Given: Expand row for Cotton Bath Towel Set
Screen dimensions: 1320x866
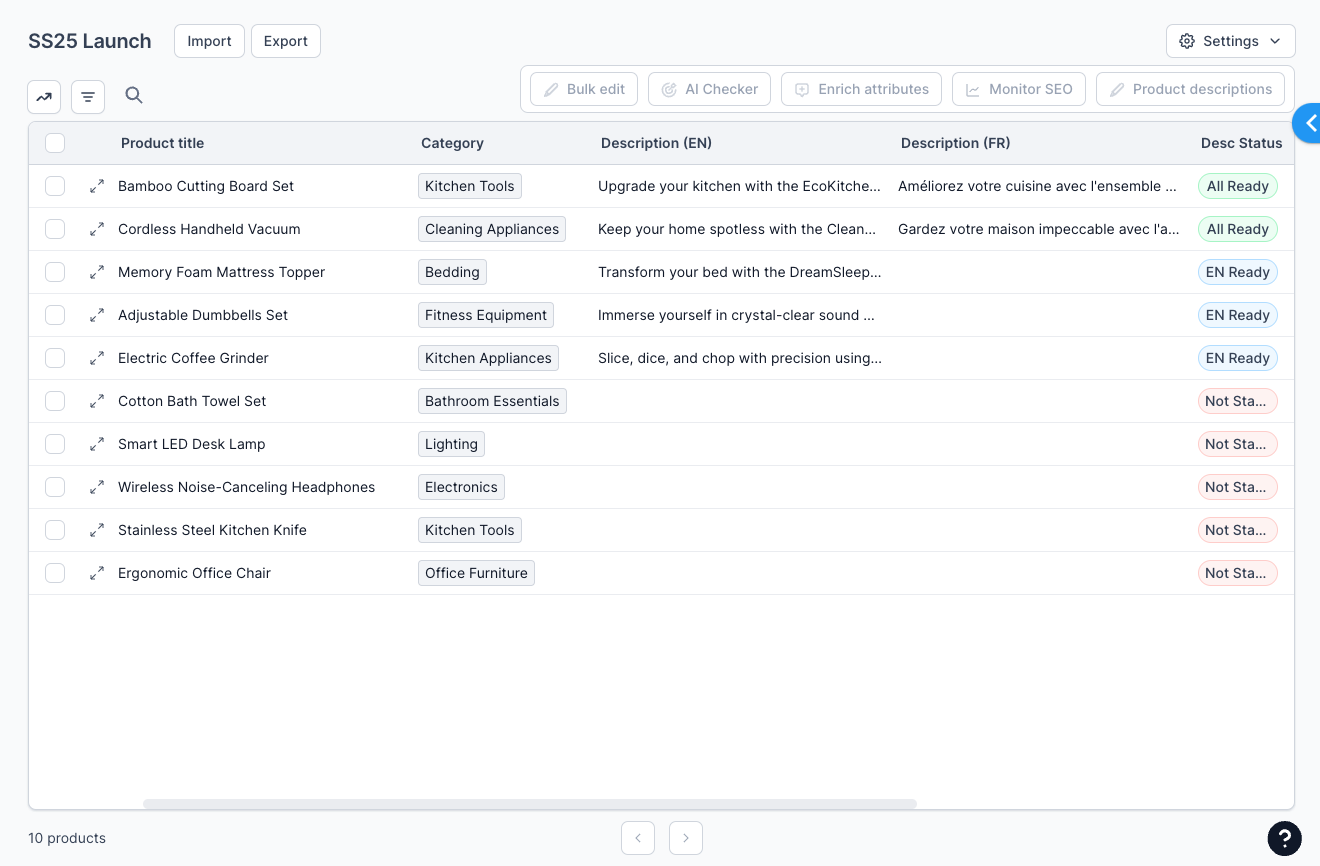Looking at the screenshot, I should point(97,401).
